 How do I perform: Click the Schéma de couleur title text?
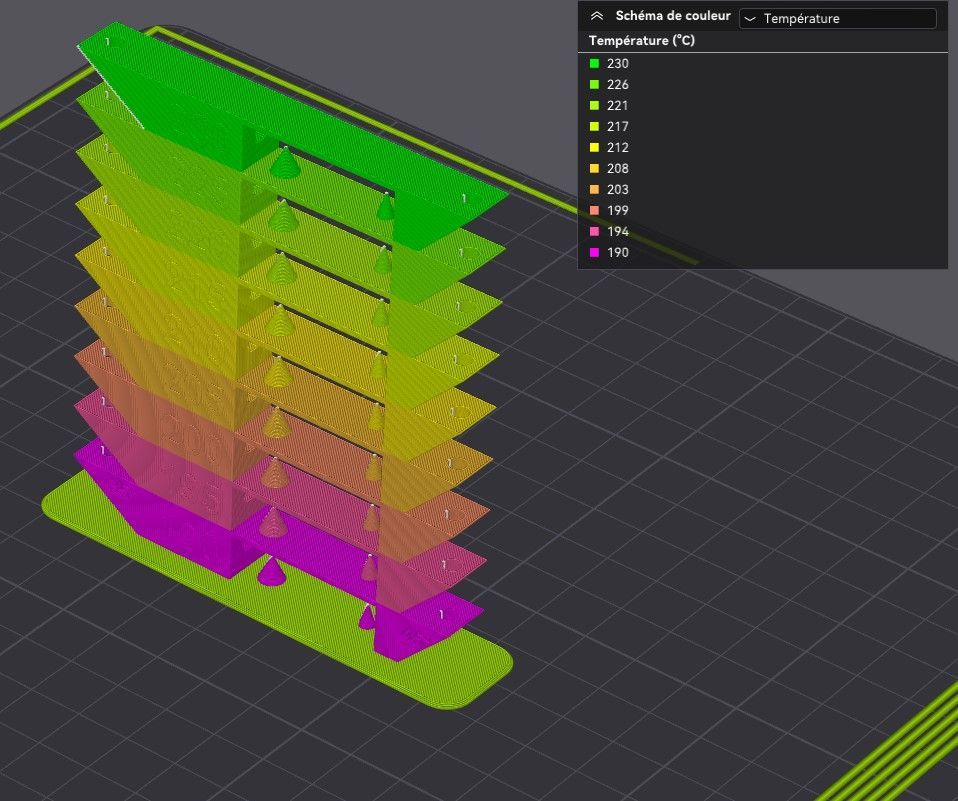click(x=672, y=17)
